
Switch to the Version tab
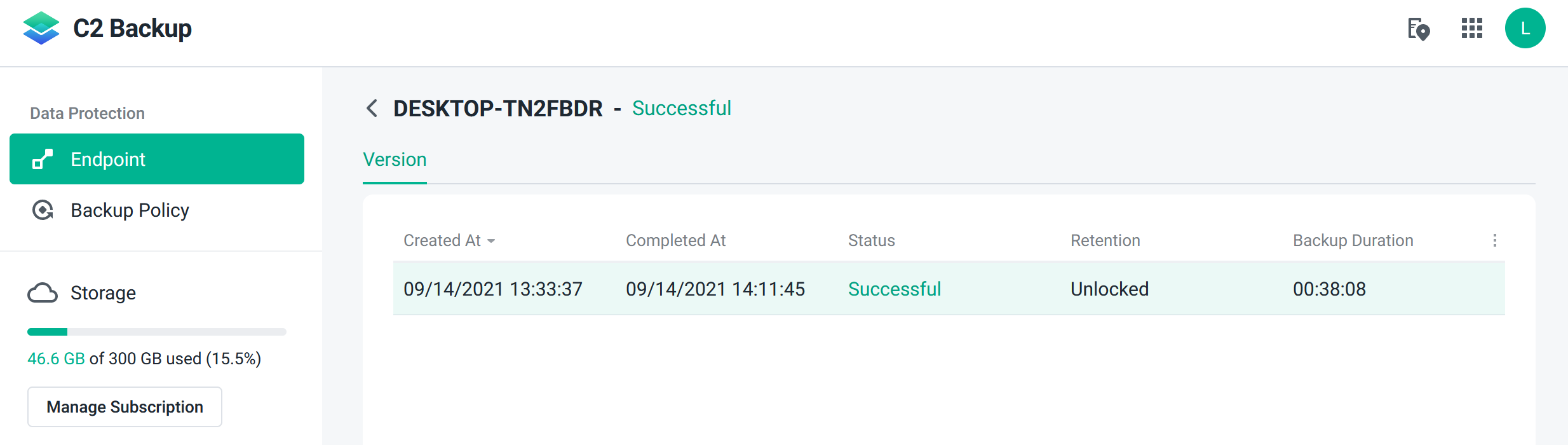click(x=395, y=160)
